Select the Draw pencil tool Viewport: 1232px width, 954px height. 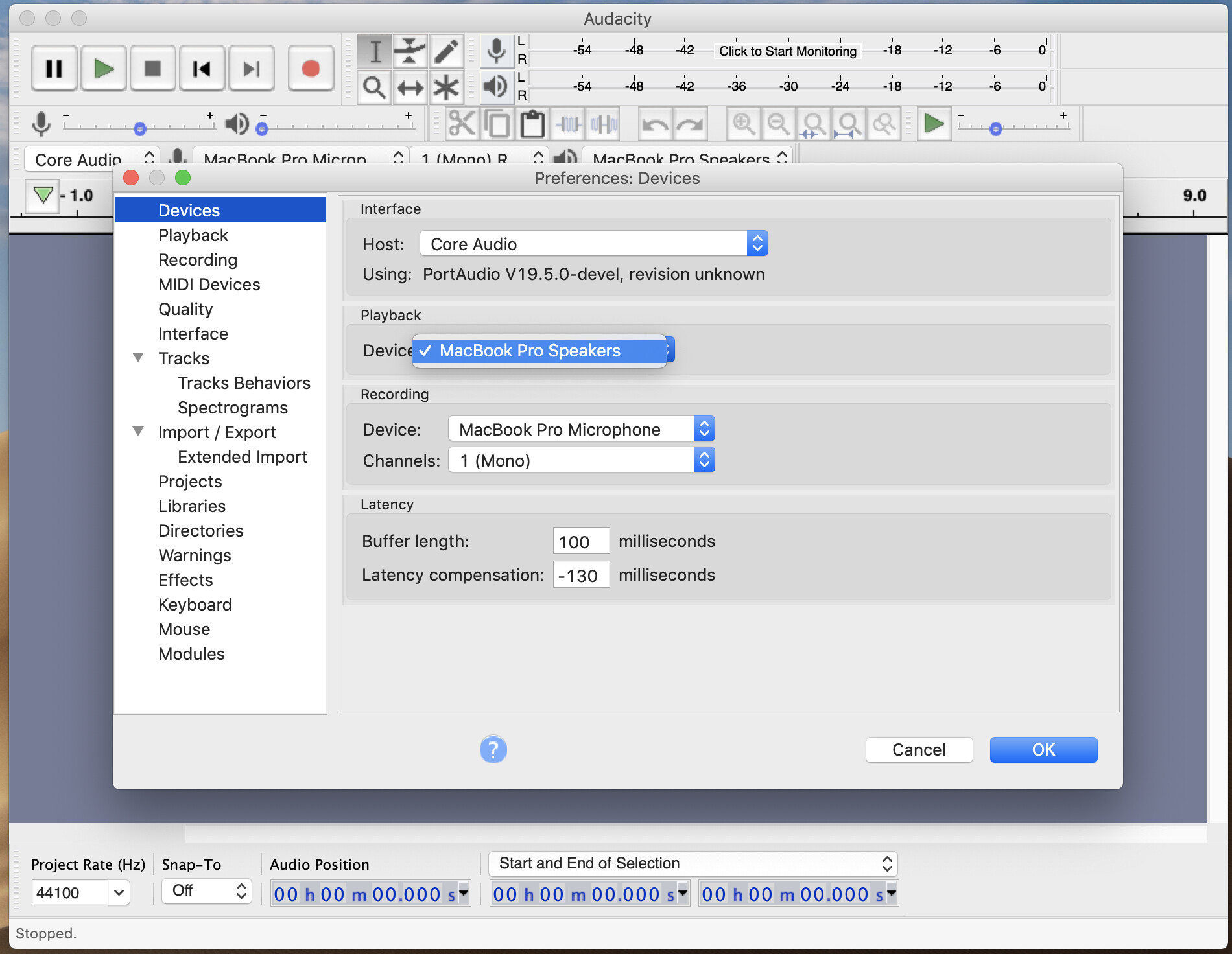coord(446,51)
